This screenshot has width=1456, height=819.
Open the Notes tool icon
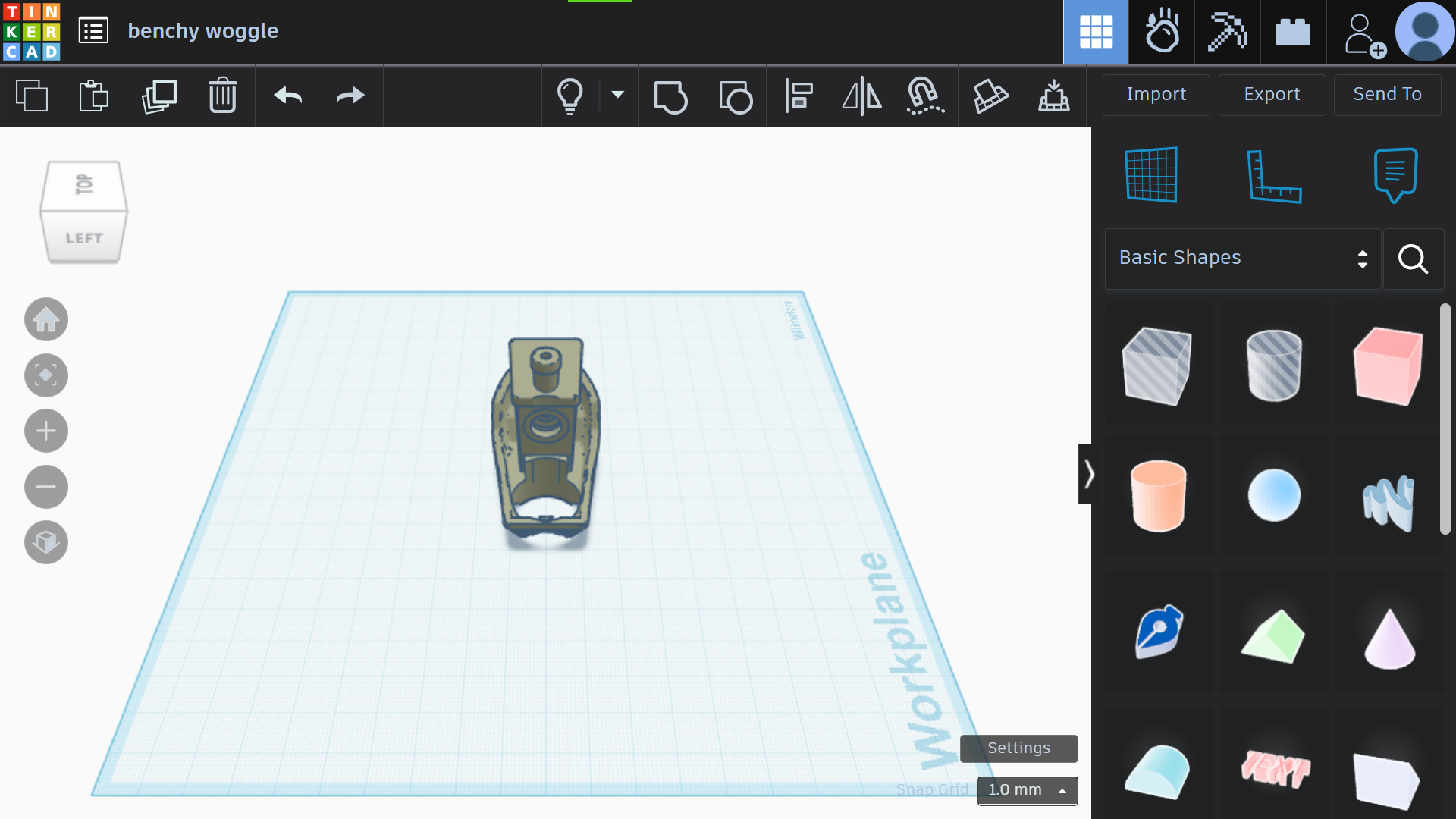[x=1395, y=175]
